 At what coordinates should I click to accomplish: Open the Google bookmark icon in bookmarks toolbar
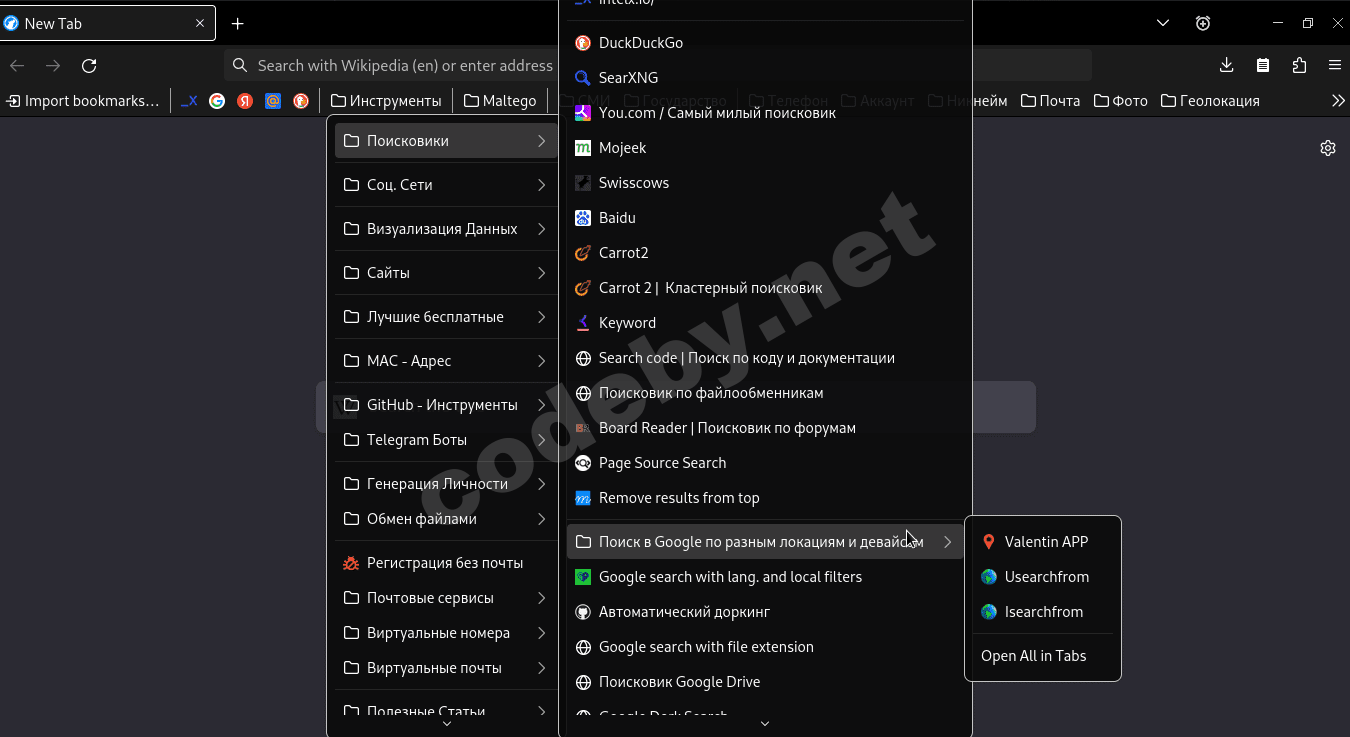point(217,101)
